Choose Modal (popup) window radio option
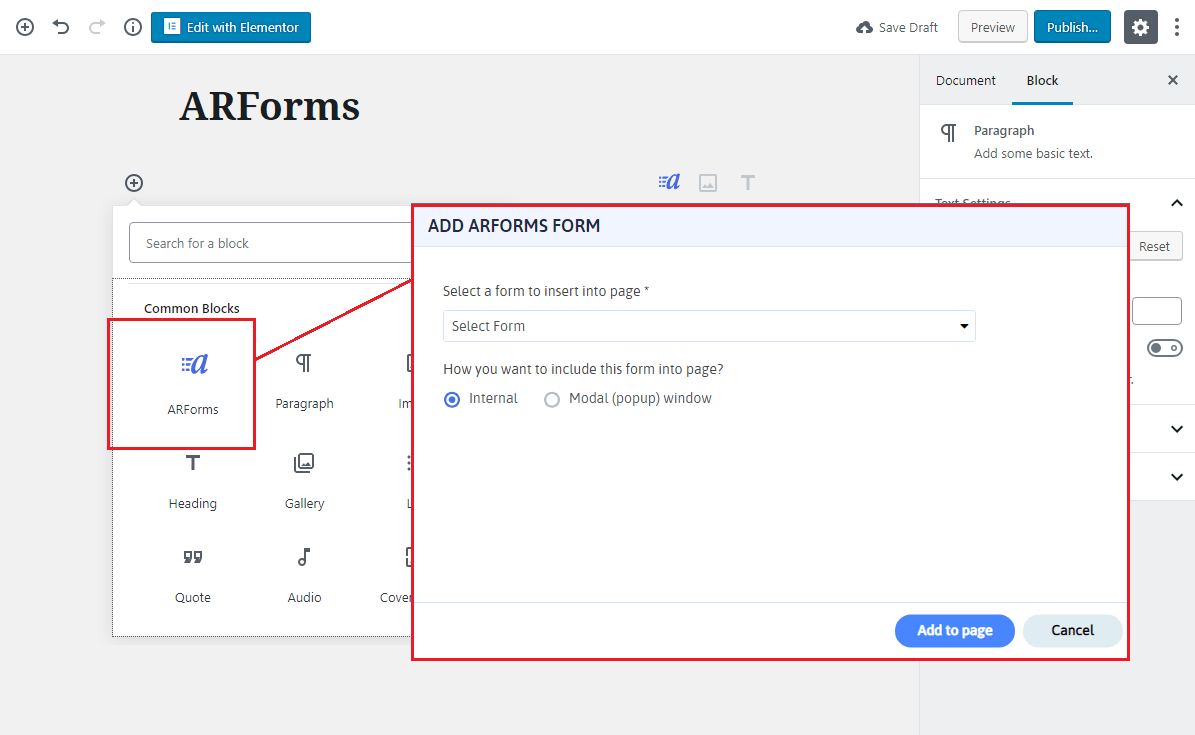The image size is (1195, 735). point(552,399)
